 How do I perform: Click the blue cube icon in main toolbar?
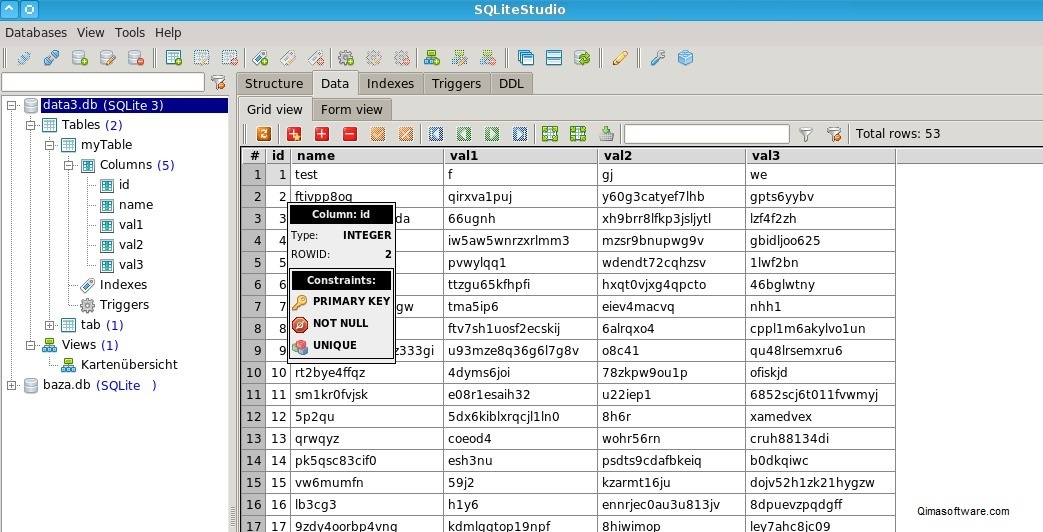(x=686, y=59)
